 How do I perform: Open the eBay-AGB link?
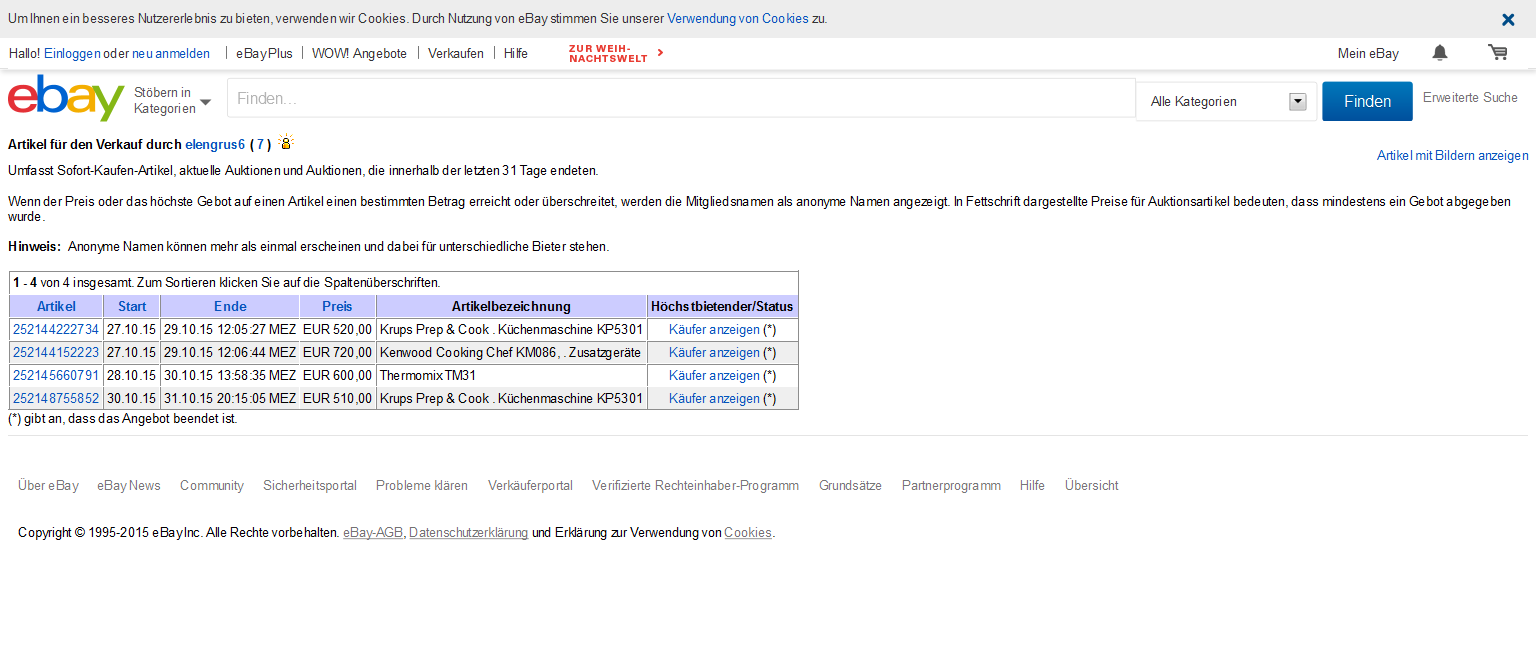(x=373, y=533)
